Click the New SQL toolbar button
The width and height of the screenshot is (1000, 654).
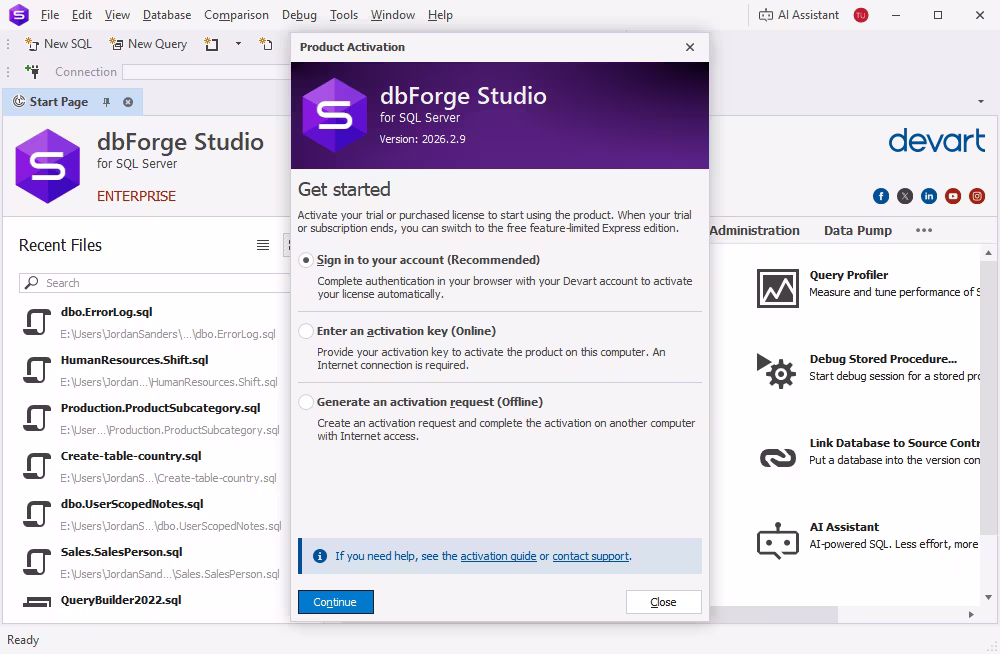(59, 44)
